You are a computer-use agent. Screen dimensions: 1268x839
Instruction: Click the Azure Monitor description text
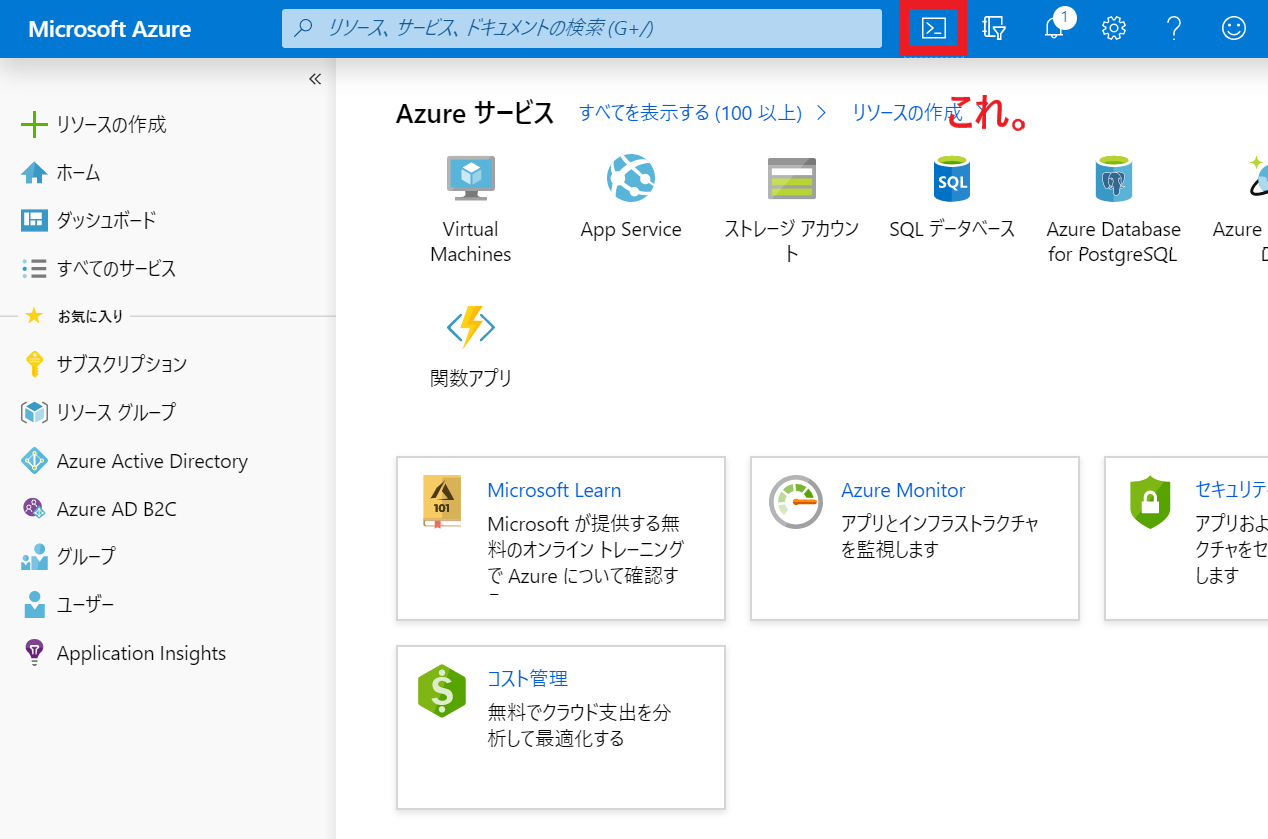coord(939,536)
